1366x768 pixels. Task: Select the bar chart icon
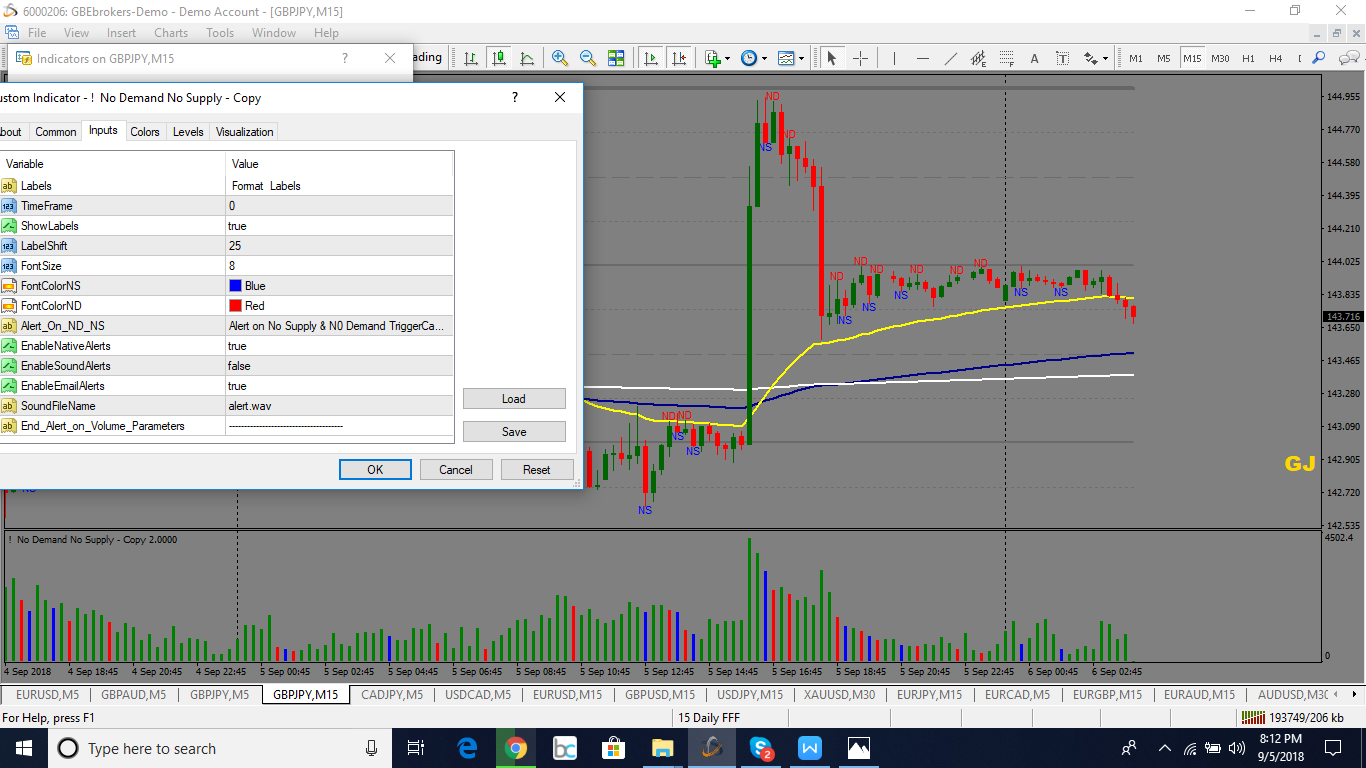click(x=470, y=58)
